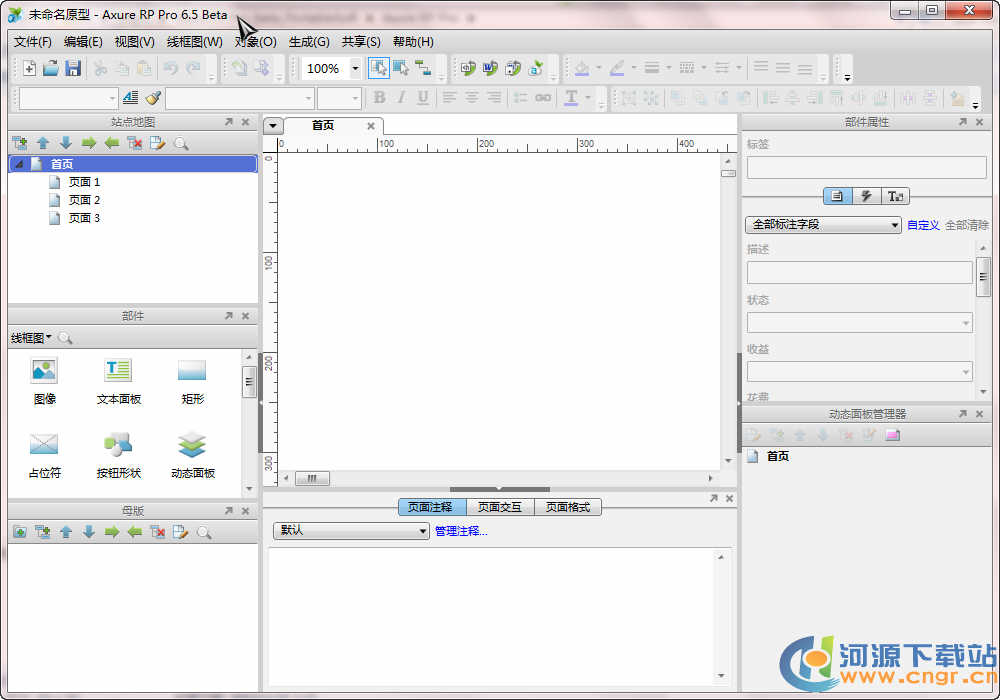1000x700 pixels.
Task: Activate the connector mode tool icon
Action: click(423, 68)
